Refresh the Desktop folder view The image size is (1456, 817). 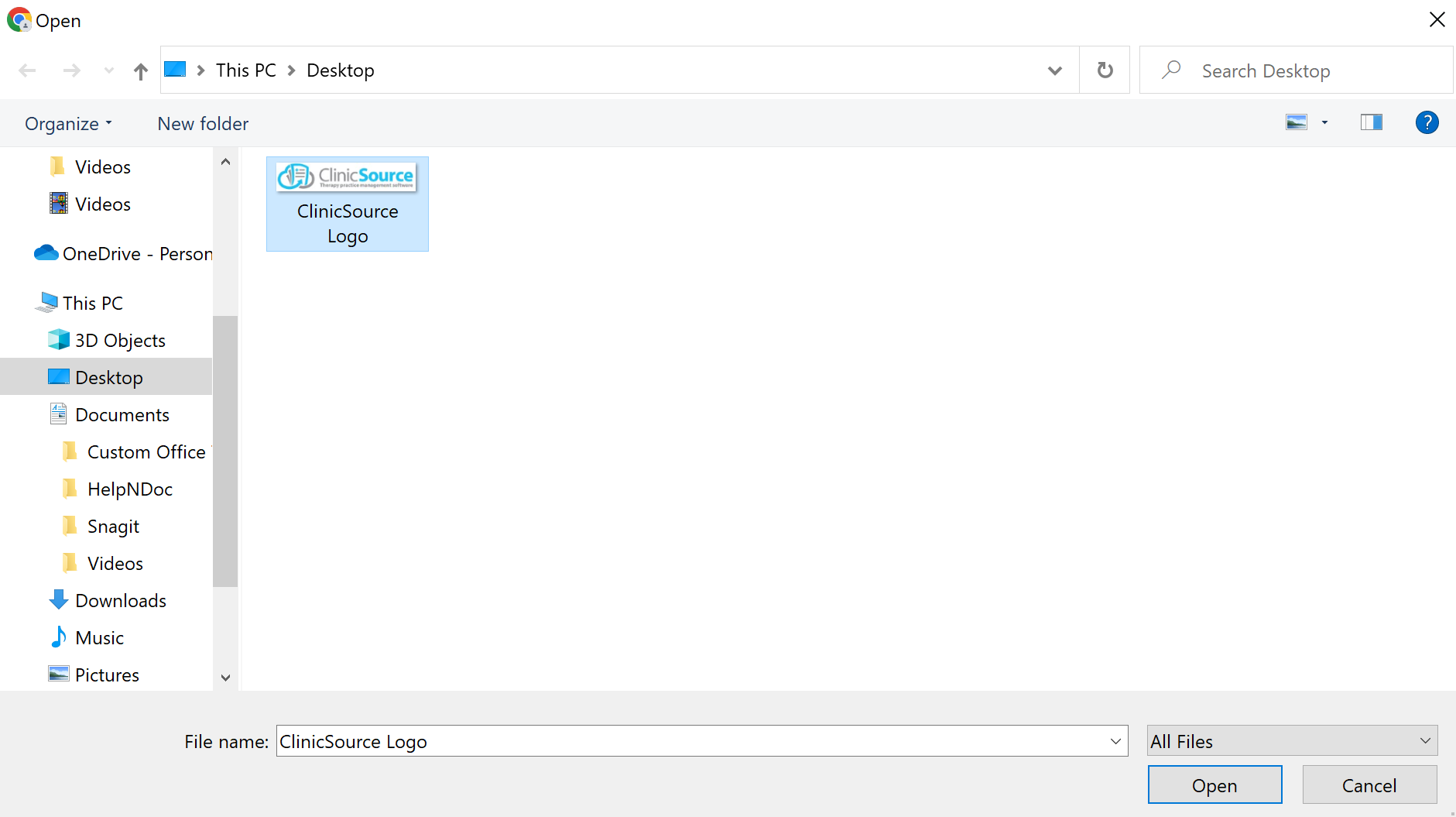point(1105,70)
